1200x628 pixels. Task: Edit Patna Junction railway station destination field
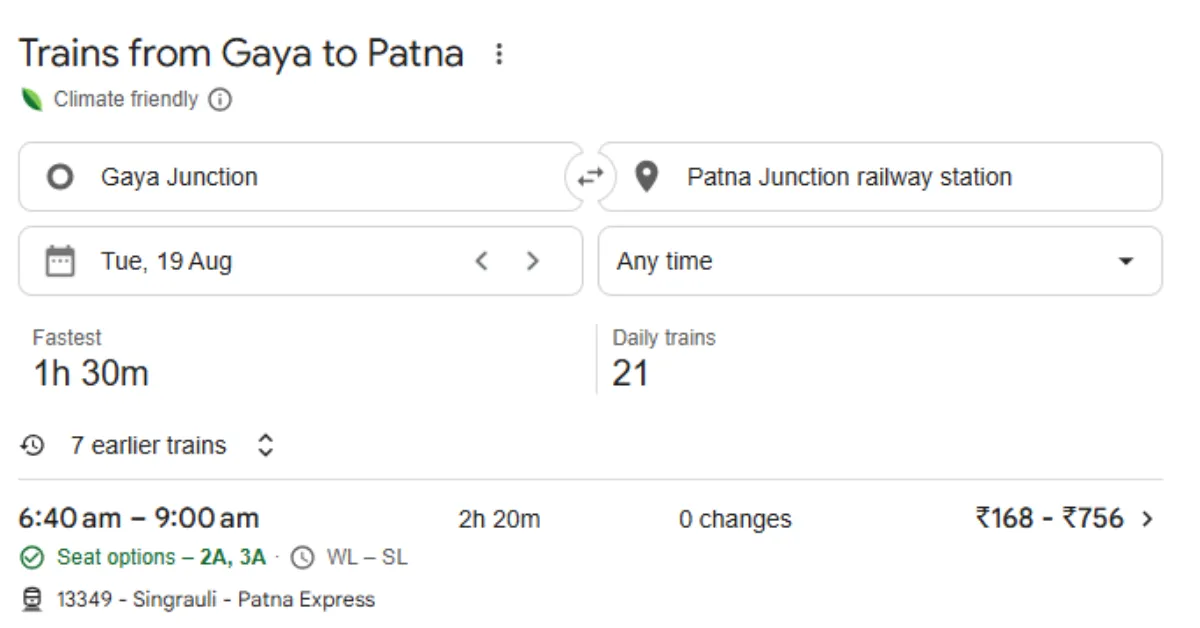[x=880, y=177]
